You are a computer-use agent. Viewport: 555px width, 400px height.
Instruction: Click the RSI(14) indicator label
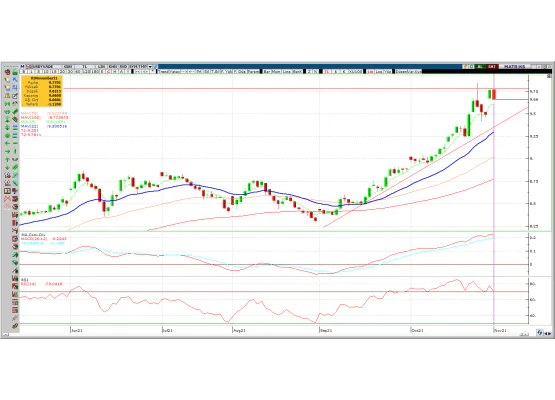point(28,284)
